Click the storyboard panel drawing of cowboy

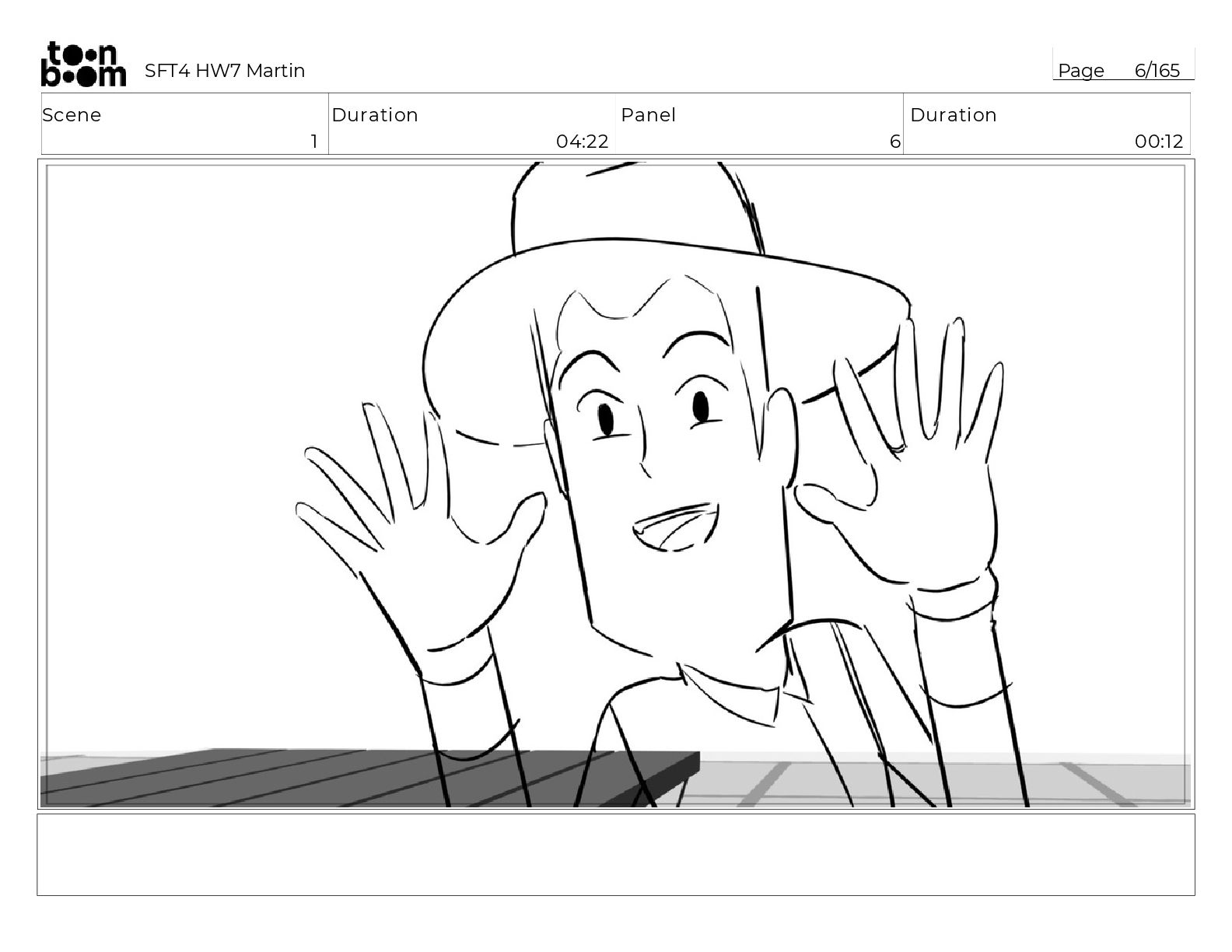pyautogui.click(x=616, y=484)
